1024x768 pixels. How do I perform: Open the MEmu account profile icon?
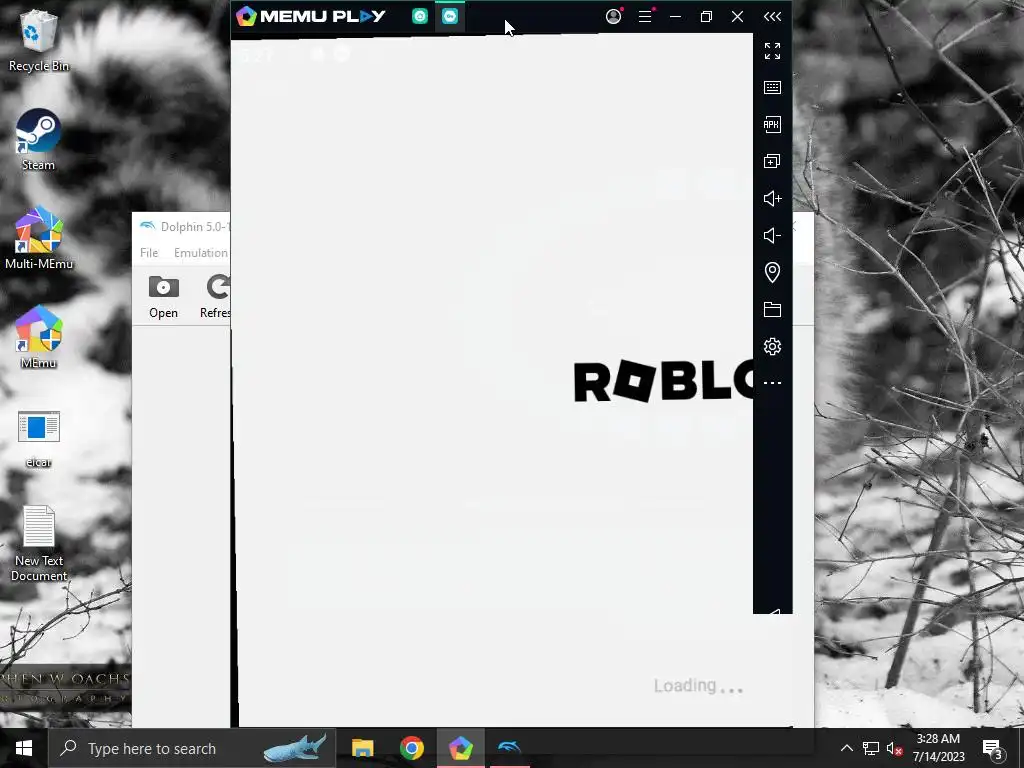613,16
